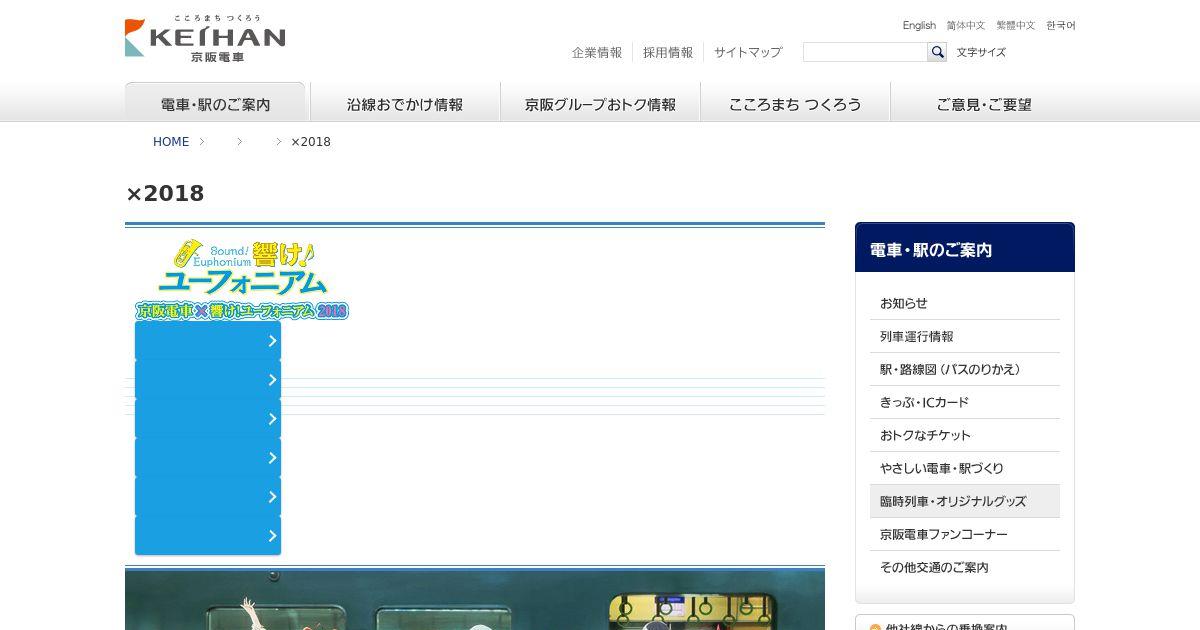The image size is (1200, 630).
Task: Open きっぷ・ICカード sidebar item
Action: click(x=965, y=402)
